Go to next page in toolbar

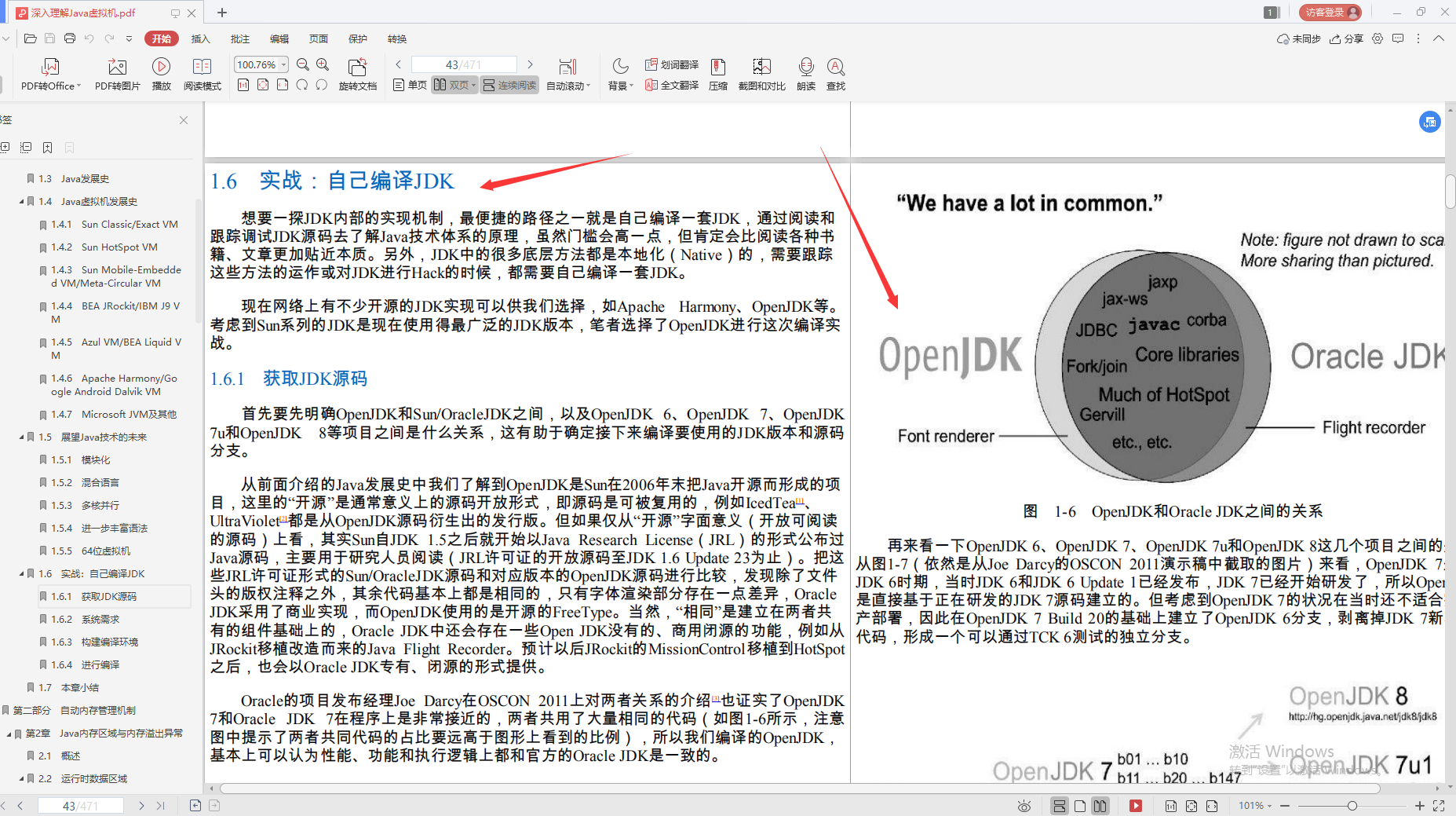pos(531,64)
